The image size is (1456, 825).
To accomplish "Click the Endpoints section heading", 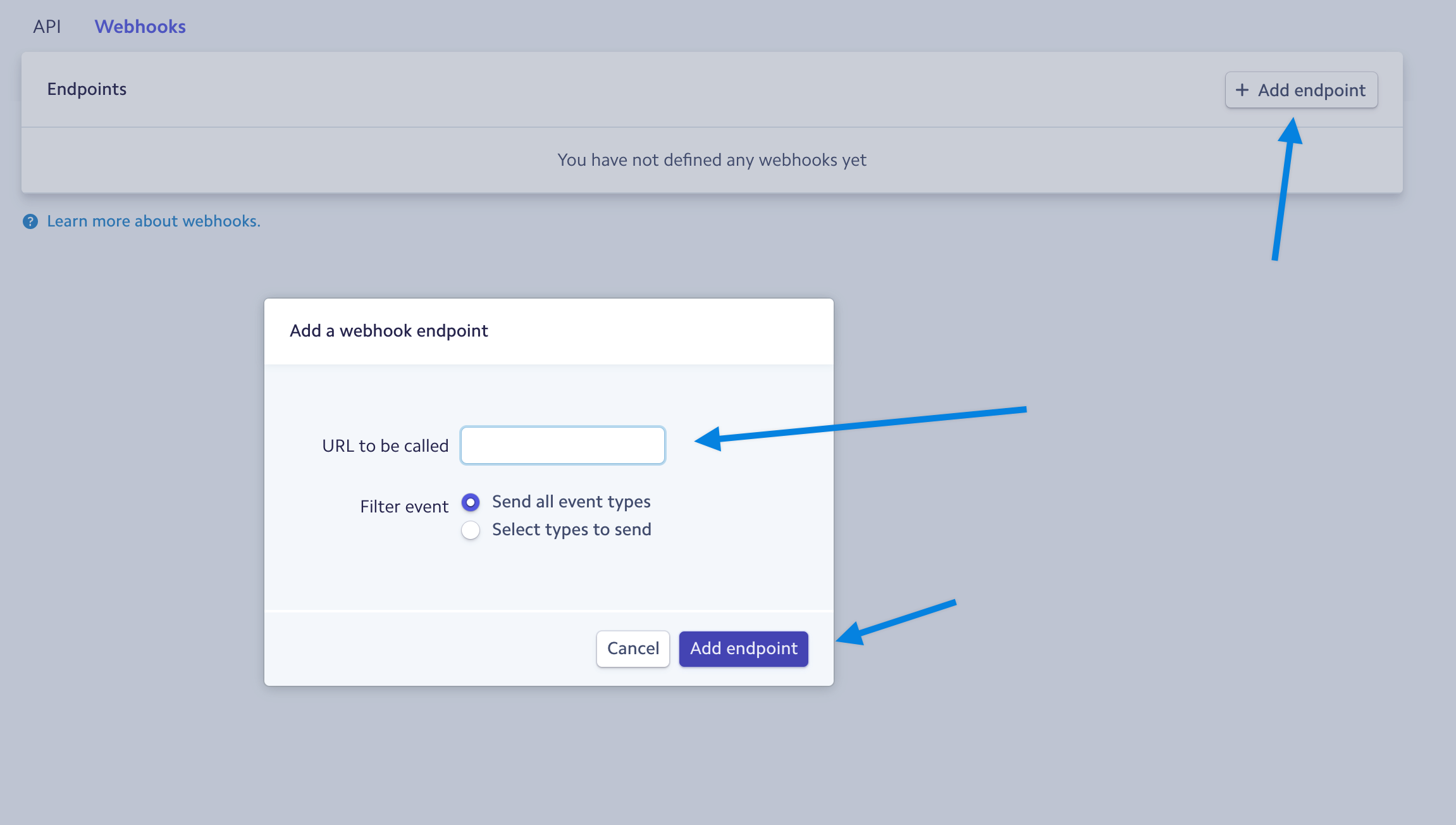I will click(x=87, y=89).
